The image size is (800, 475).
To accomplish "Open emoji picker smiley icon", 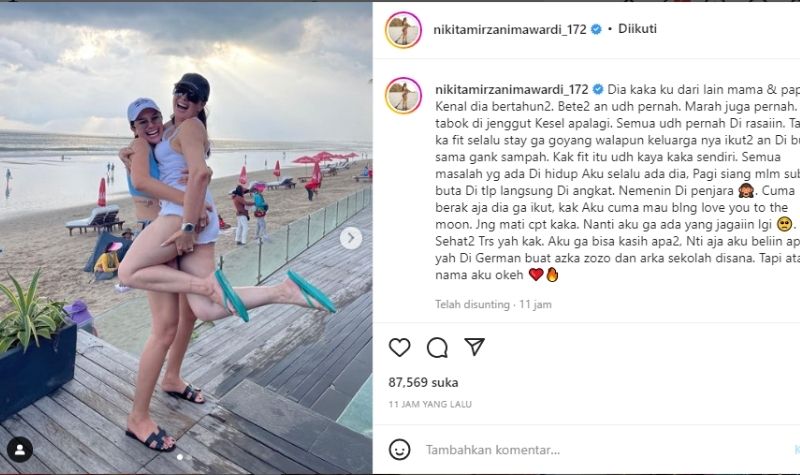I will 399,449.
